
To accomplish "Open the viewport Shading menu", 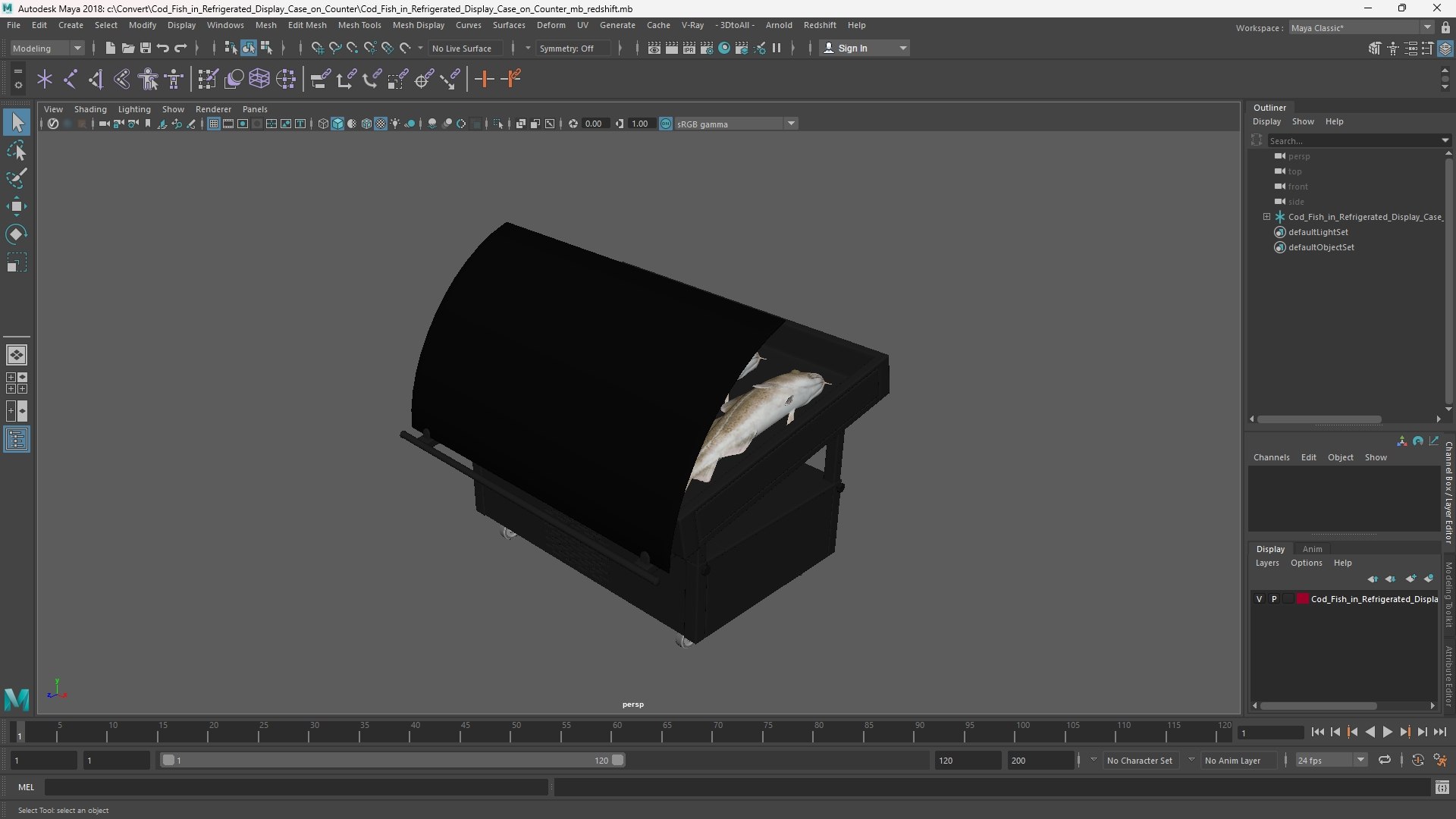I will pos(90,109).
